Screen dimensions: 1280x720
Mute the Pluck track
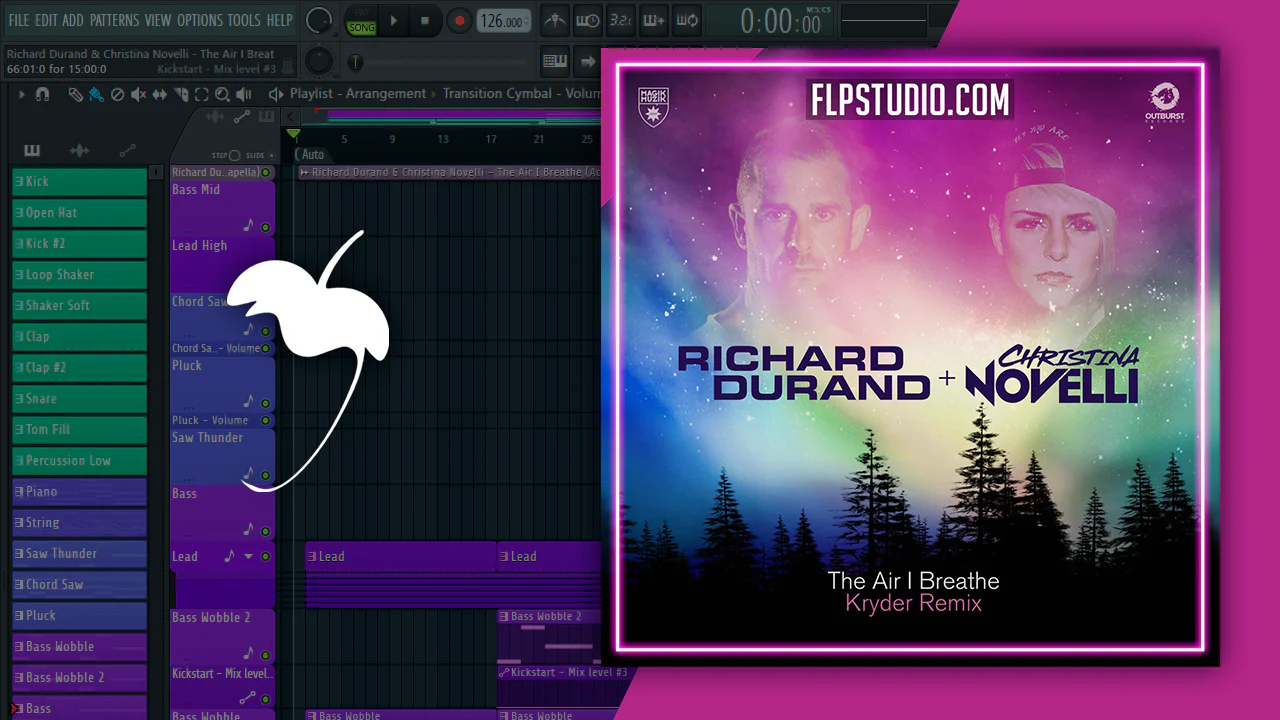[265, 403]
